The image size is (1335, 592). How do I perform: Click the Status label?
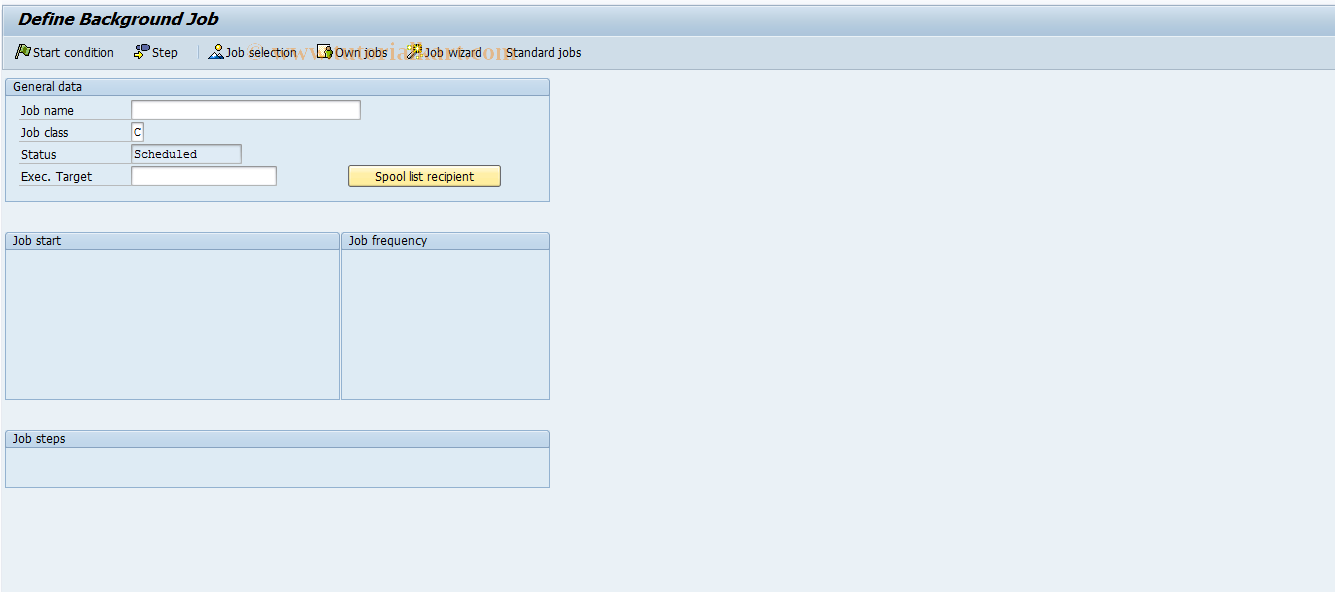pos(39,155)
